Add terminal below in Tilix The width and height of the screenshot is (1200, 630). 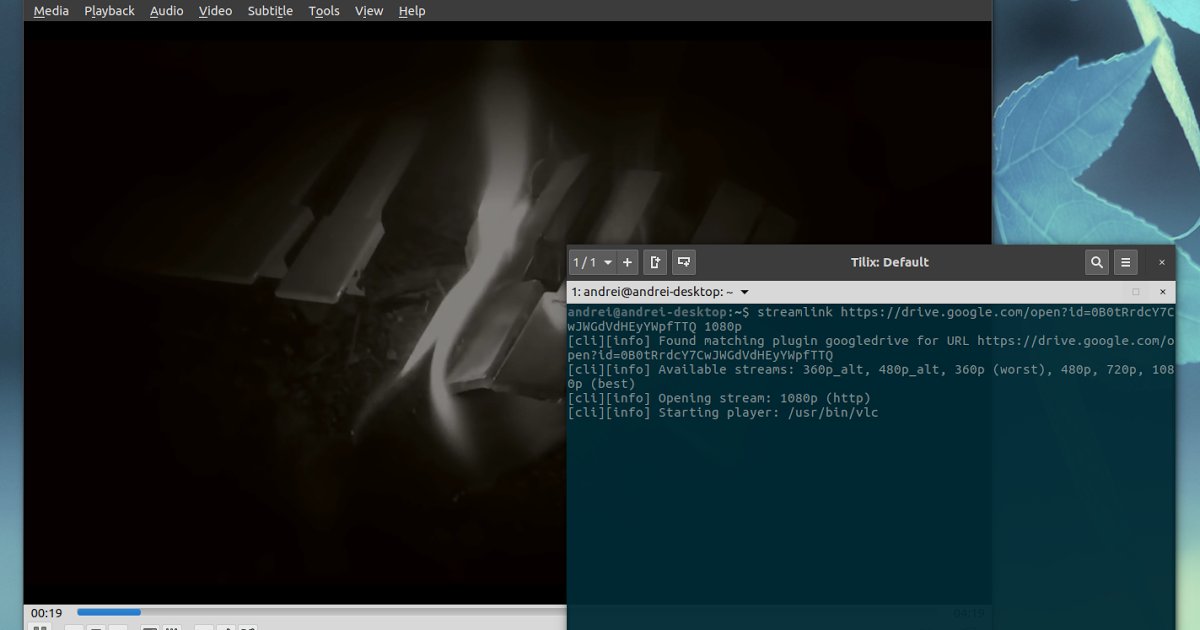684,262
